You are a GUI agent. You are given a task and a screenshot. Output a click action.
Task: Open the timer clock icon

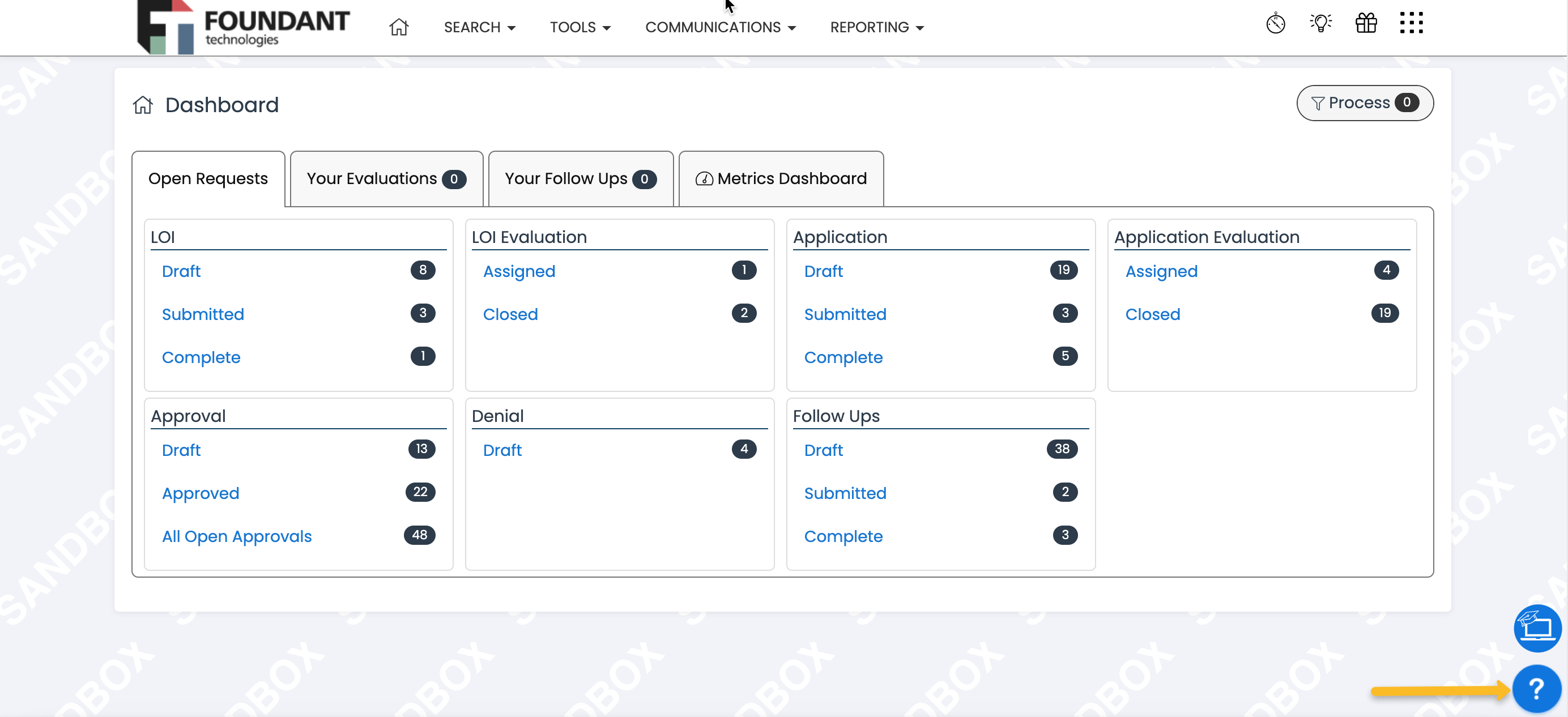click(x=1275, y=24)
